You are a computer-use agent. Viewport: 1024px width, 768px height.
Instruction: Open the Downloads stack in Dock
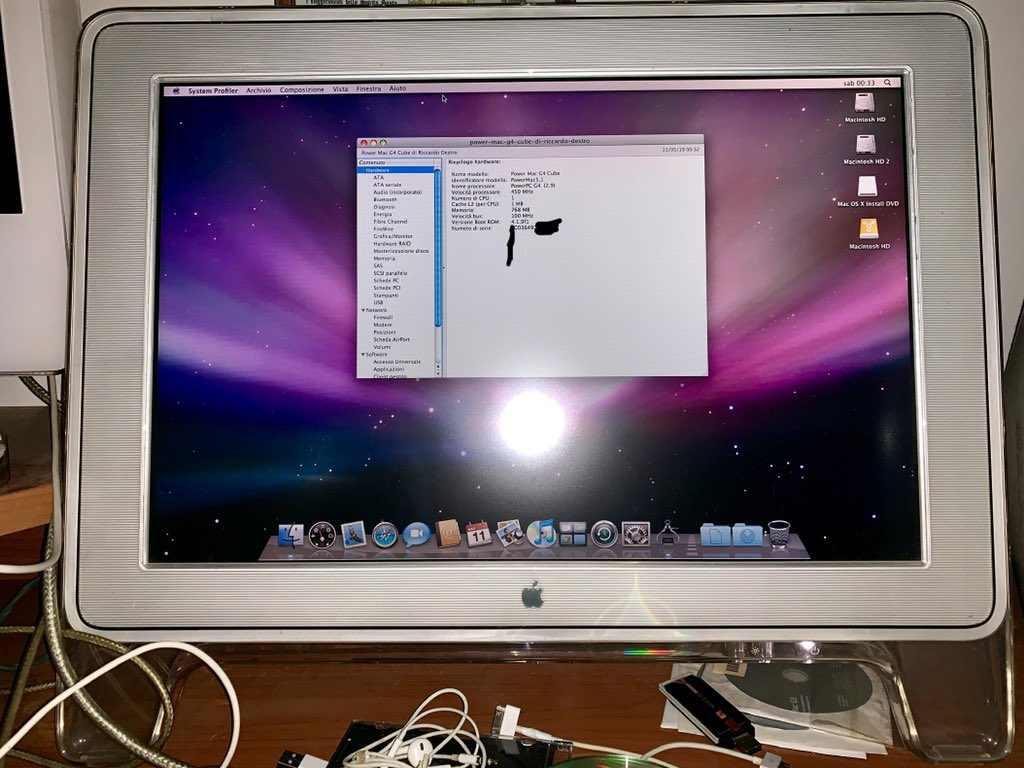pyautogui.click(x=747, y=535)
